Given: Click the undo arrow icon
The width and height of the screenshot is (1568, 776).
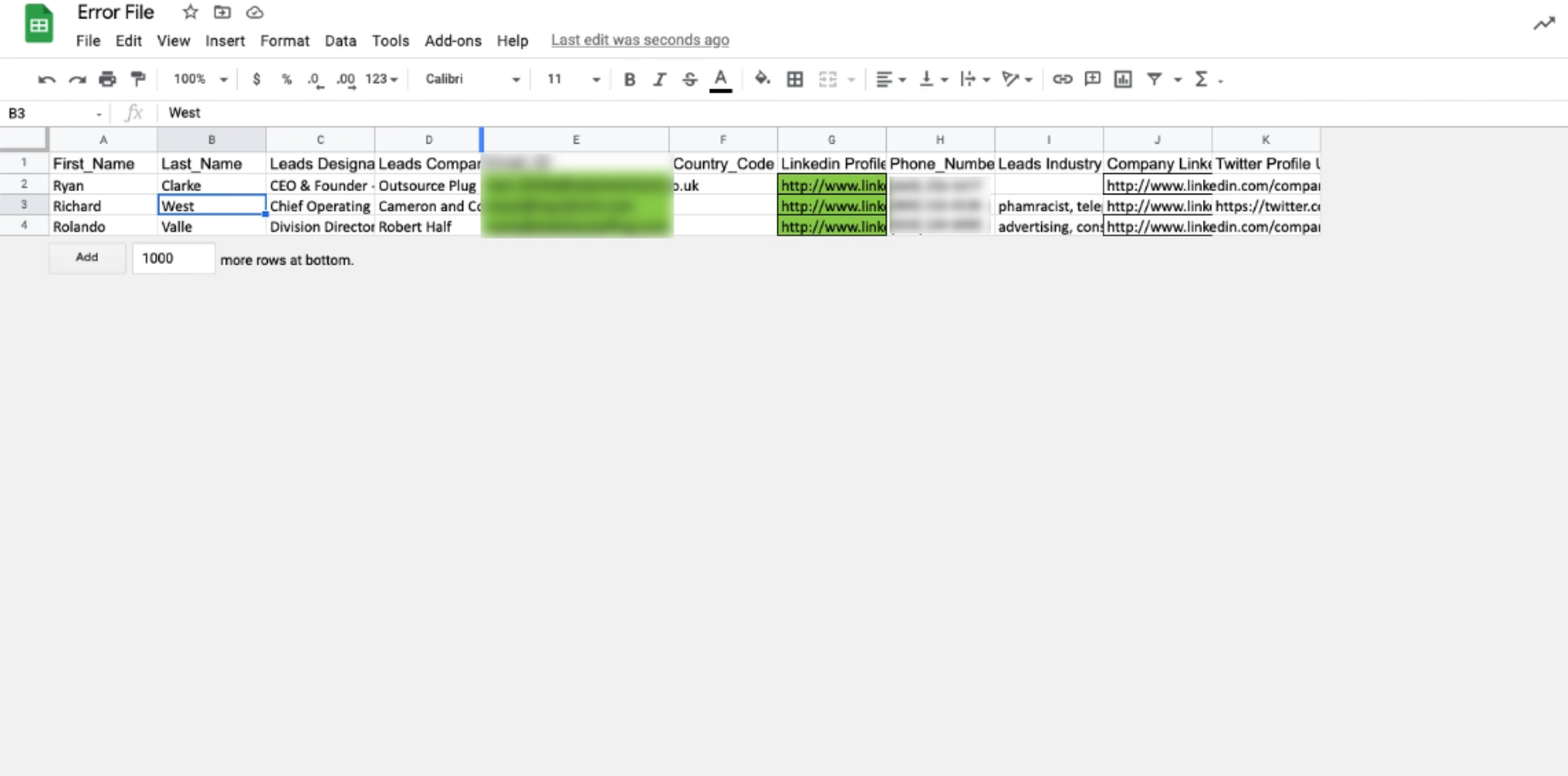Looking at the screenshot, I should pos(47,79).
